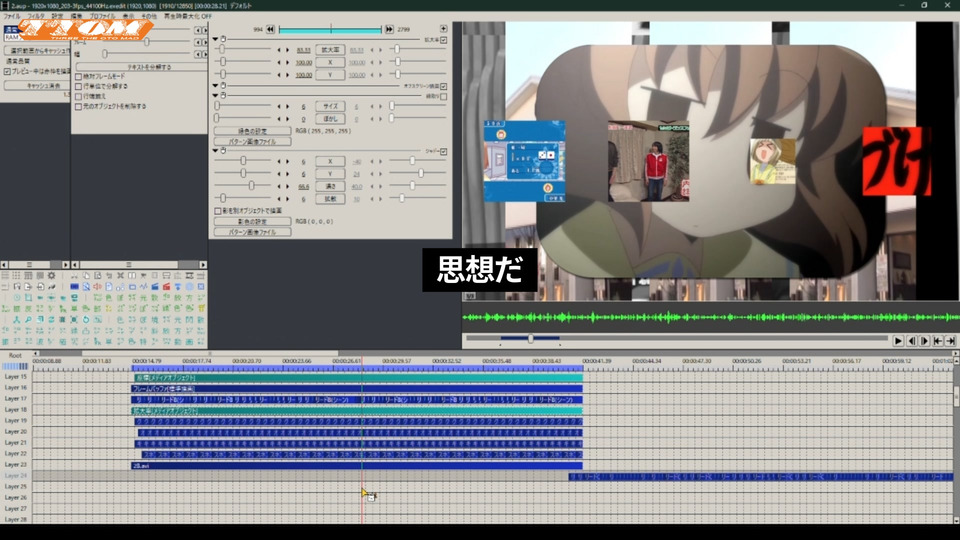Image resolution: width=960 pixels, height=540 pixels.
Task: Click the Layer 24 label
Action: pos(16,476)
